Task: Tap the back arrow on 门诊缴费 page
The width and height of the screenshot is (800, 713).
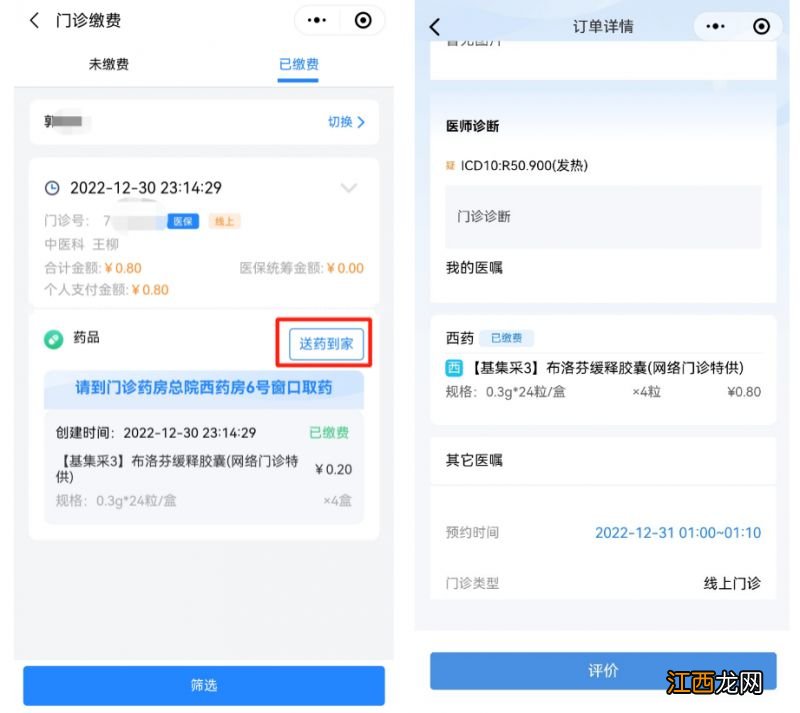Action: point(33,20)
